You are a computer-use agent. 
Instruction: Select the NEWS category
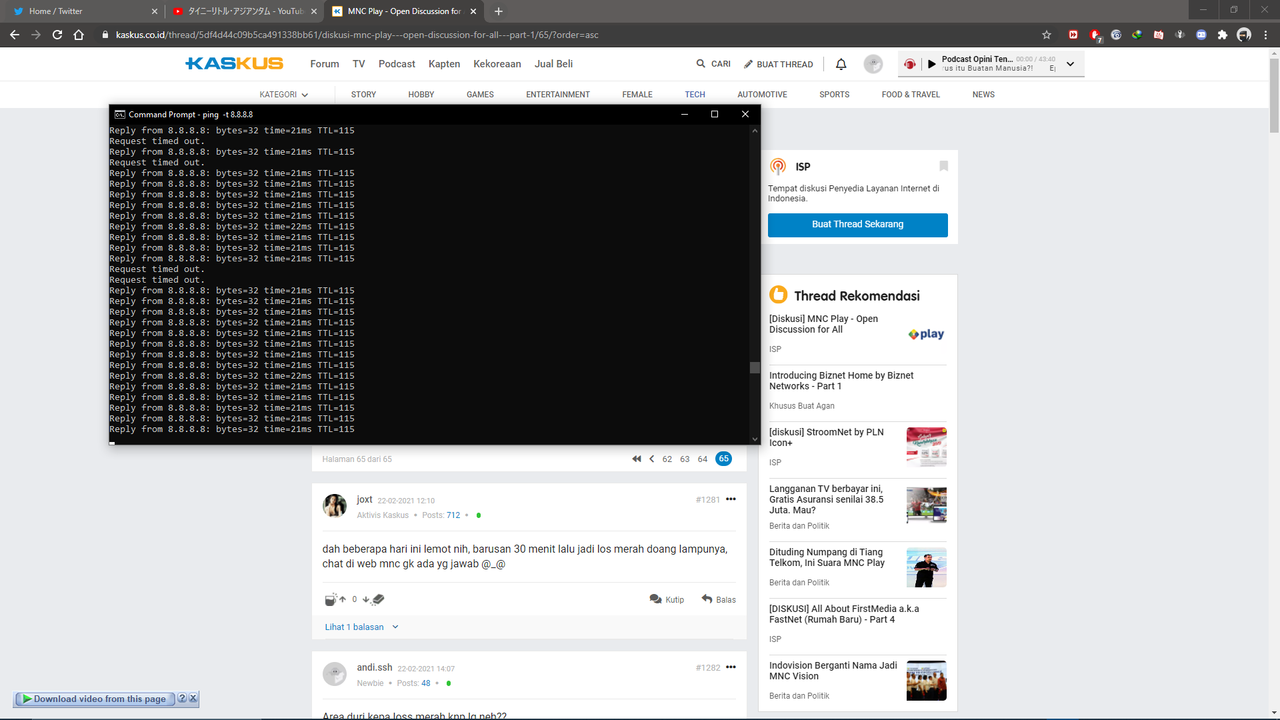(x=983, y=95)
